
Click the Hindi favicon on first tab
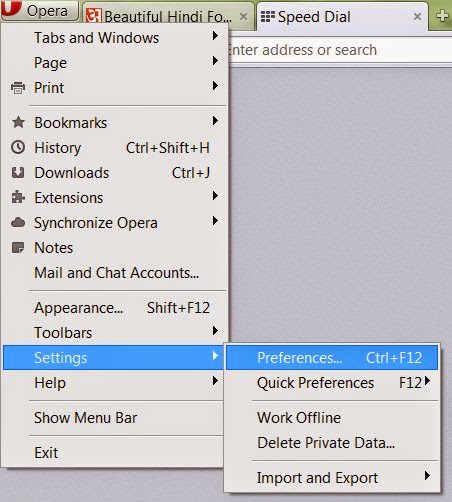93,16
